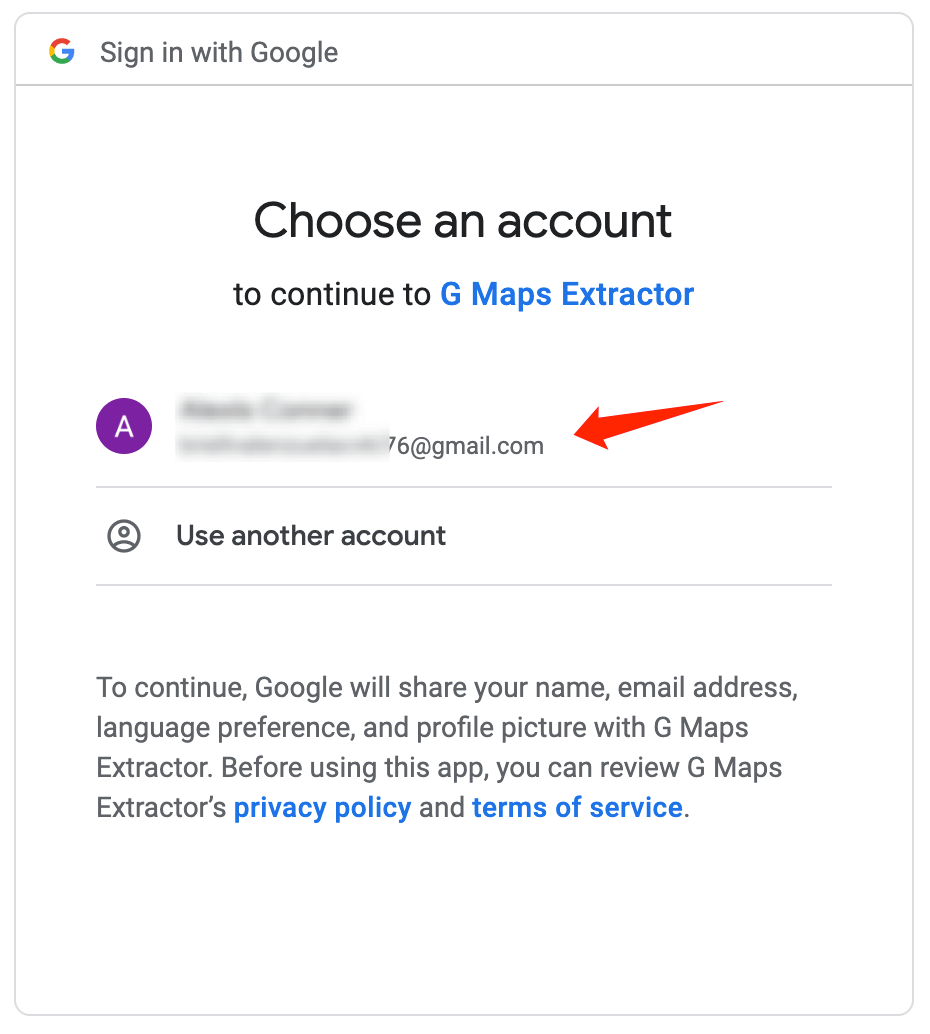Select the purple A account avatar
Screen dimensions: 930x1034
pos(124,426)
